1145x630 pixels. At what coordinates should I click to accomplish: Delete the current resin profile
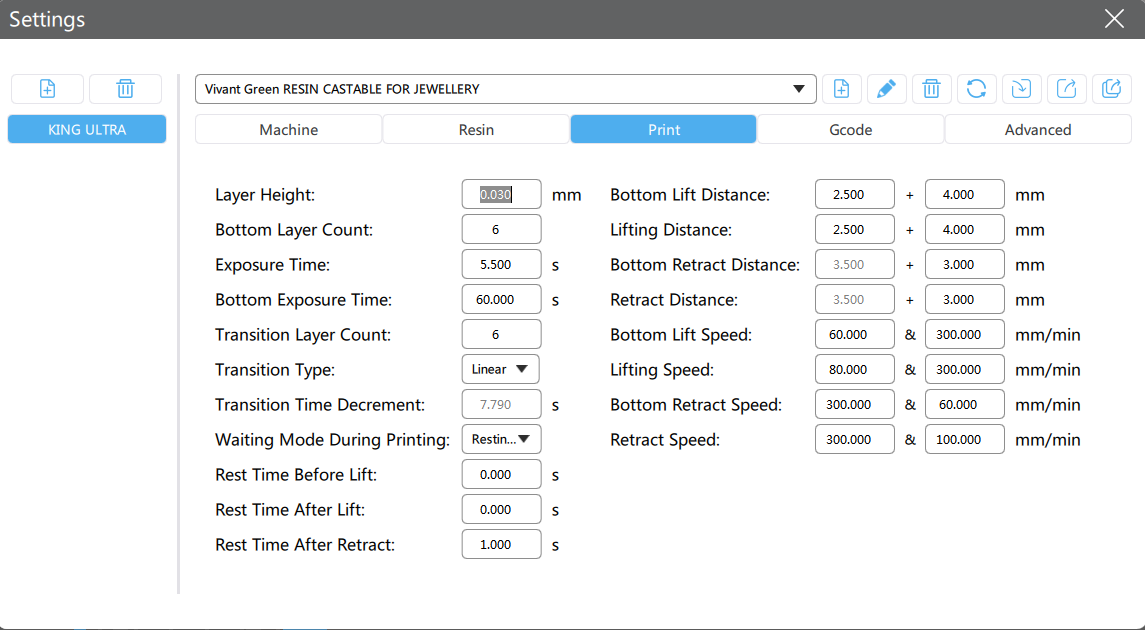coord(931,89)
